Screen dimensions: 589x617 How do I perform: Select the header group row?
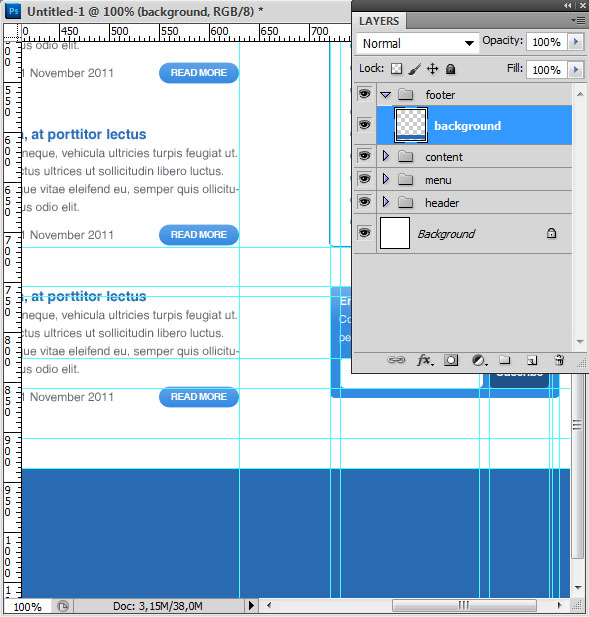(x=474, y=203)
